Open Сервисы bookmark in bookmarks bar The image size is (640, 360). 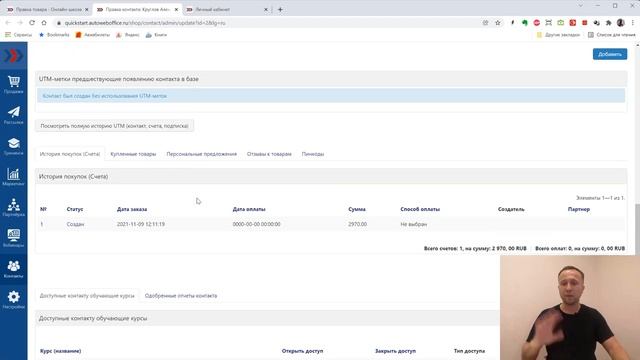point(18,35)
